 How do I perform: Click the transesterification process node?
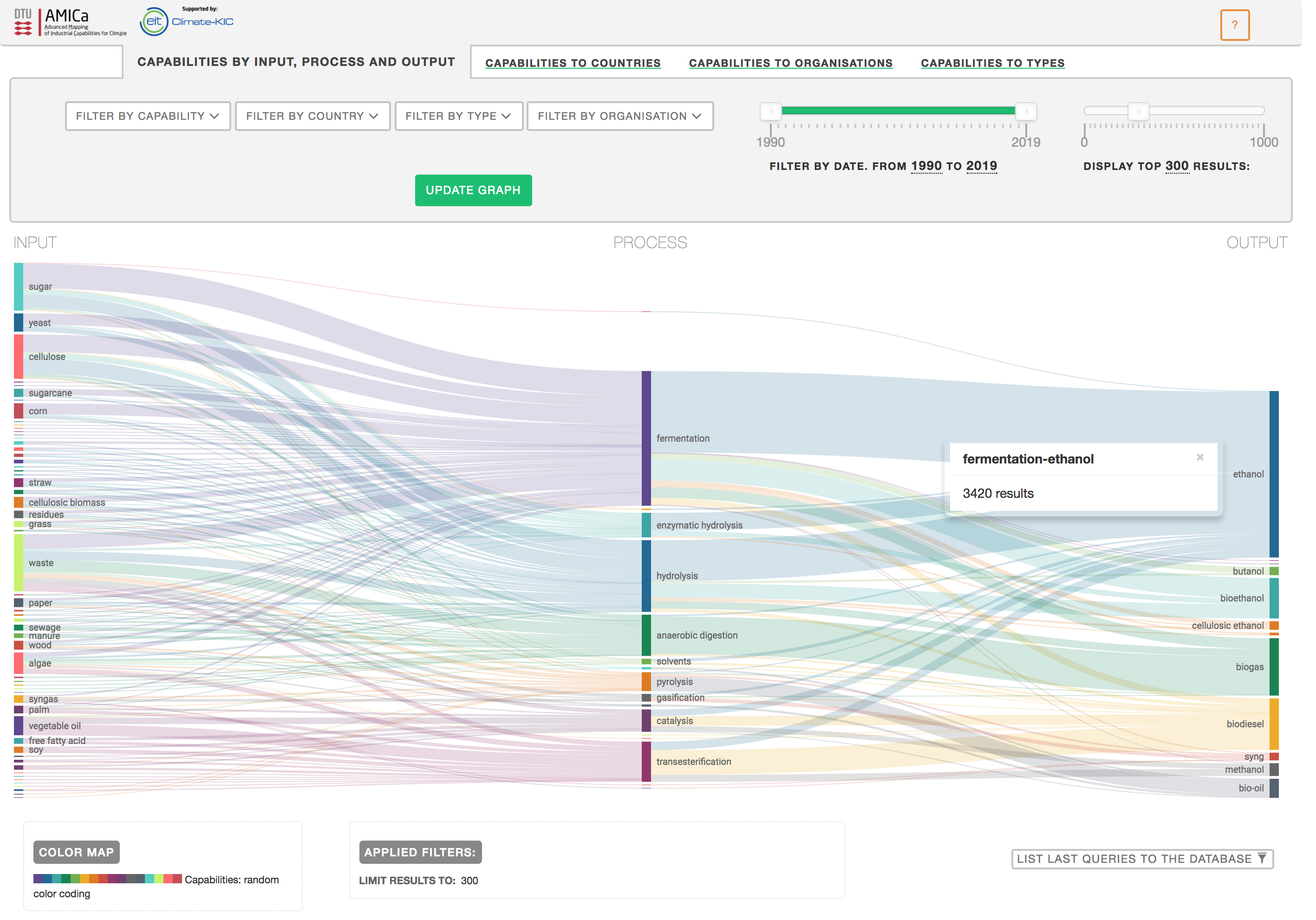click(x=653, y=769)
